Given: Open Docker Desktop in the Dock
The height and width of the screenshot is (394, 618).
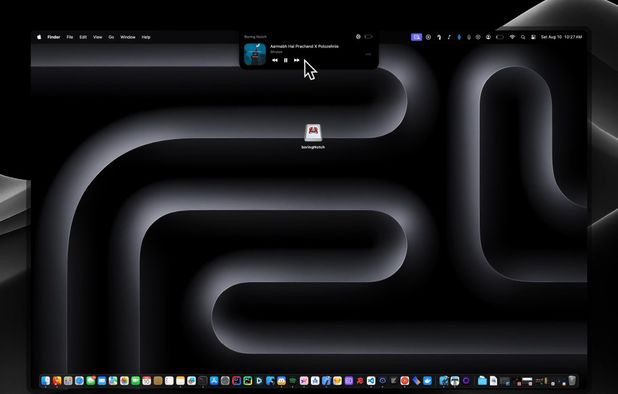Looking at the screenshot, I should (427, 381).
